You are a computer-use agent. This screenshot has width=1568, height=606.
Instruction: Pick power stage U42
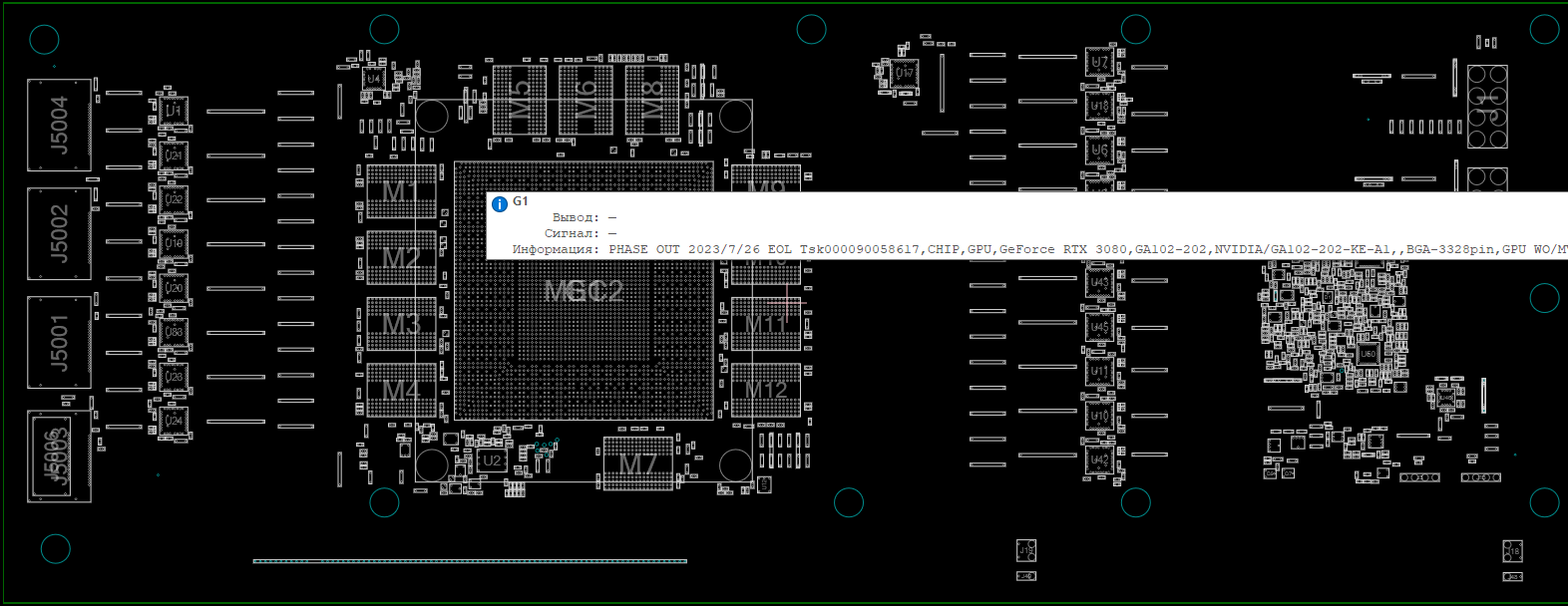pyautogui.click(x=1099, y=459)
